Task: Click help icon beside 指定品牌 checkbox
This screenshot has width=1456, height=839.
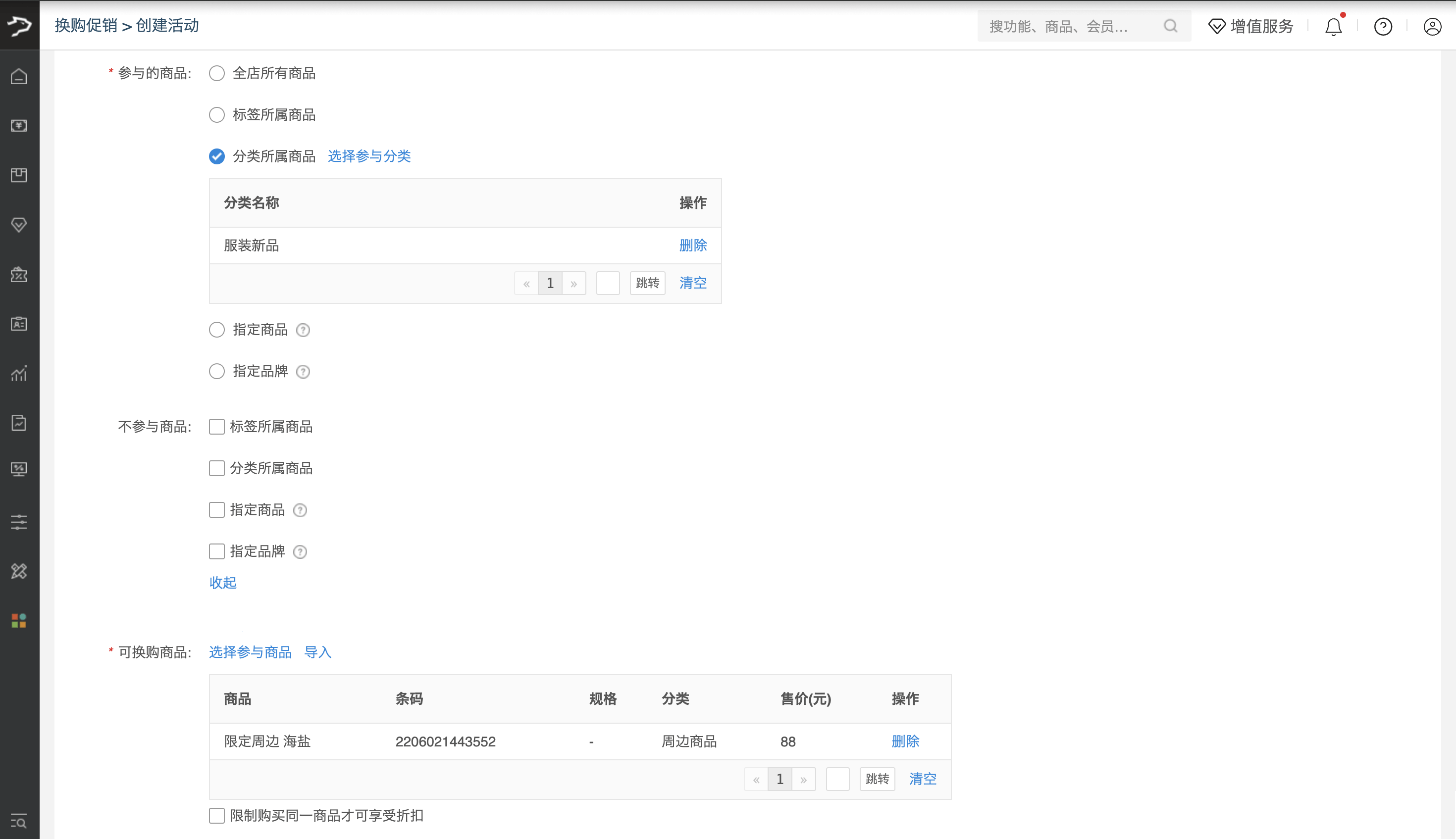Action: pos(300,552)
